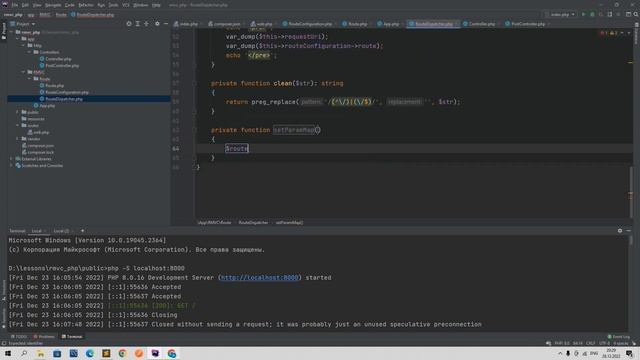Image resolution: width=640 pixels, height=360 pixels.
Task: Open the Event Log button
Action: click(619, 337)
